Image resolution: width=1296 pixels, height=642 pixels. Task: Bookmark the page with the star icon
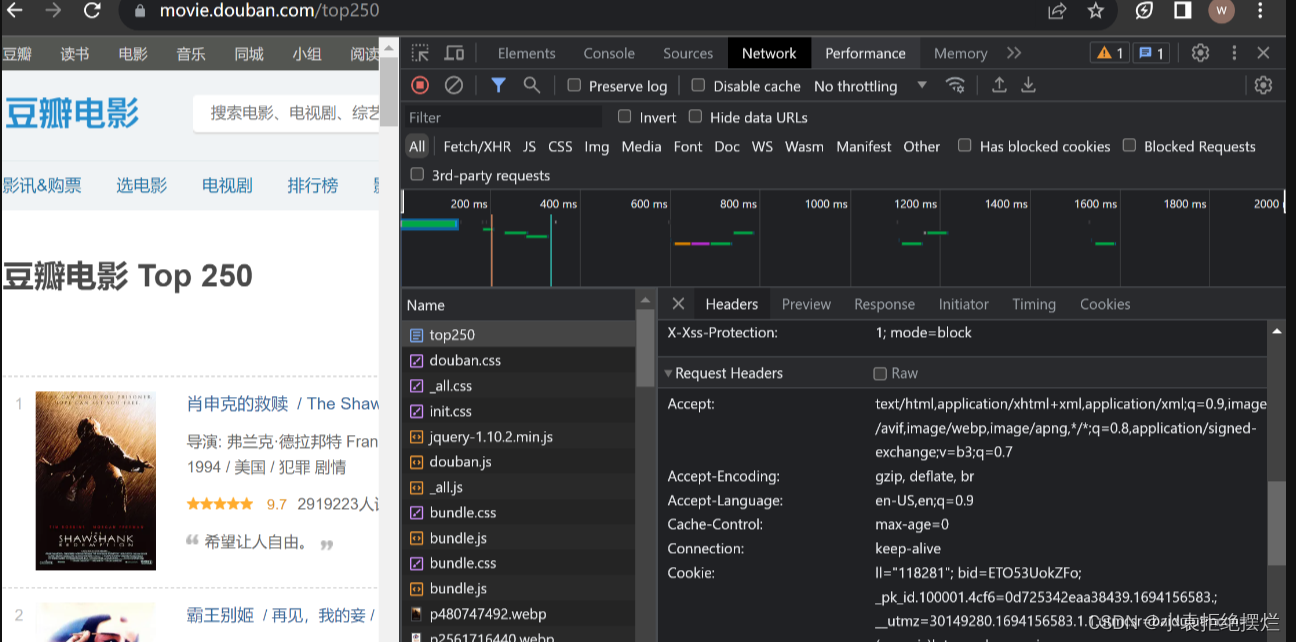(x=1095, y=11)
